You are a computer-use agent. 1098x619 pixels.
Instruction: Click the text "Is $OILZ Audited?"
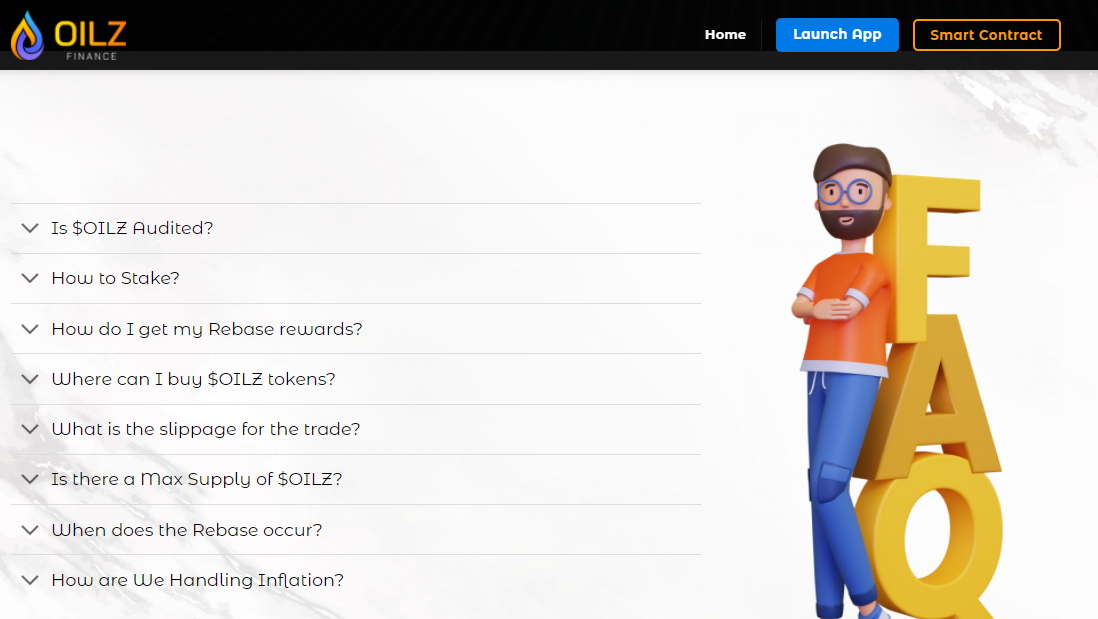pyautogui.click(x=132, y=228)
